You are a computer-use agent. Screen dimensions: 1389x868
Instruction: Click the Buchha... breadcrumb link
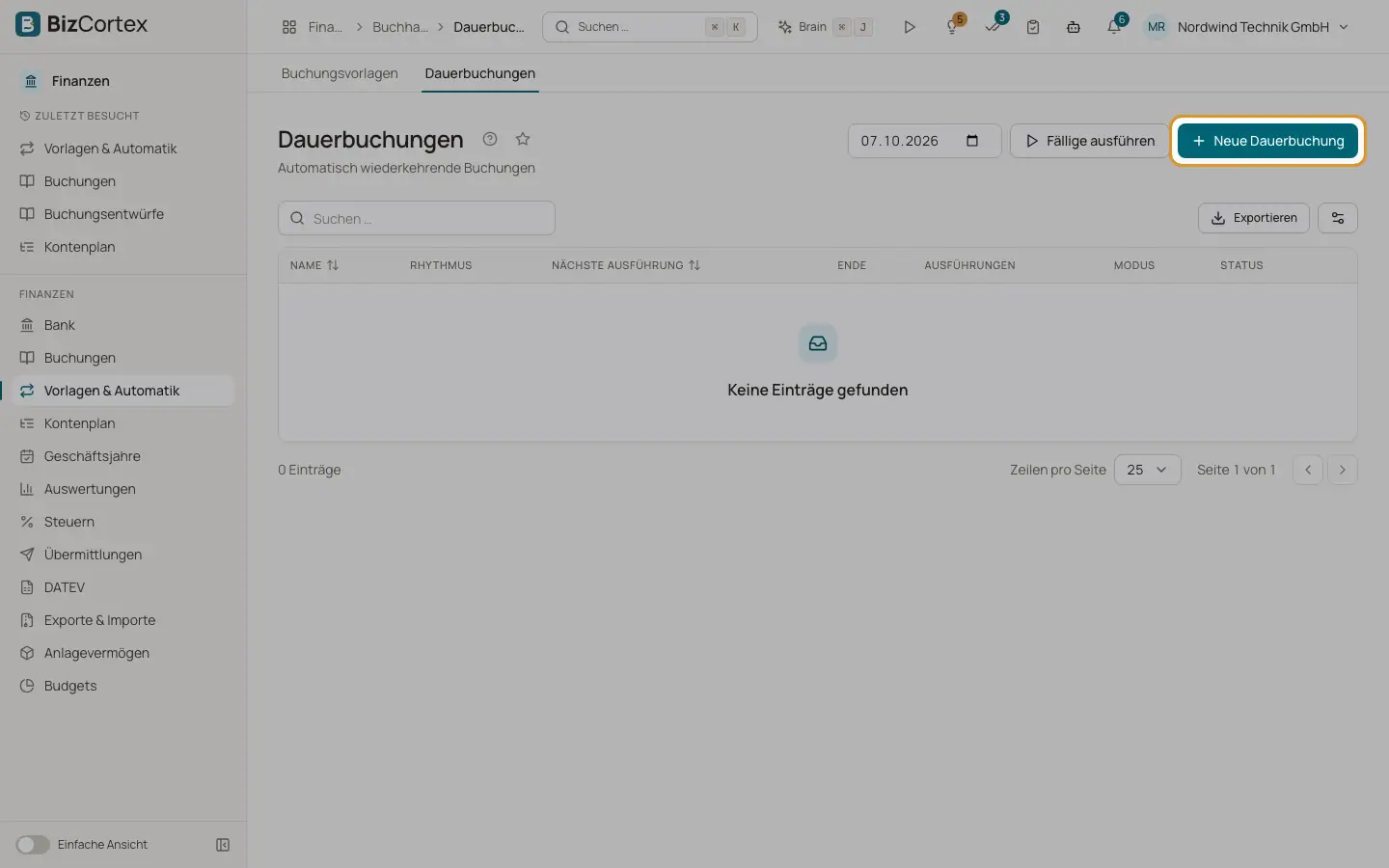[x=400, y=27]
